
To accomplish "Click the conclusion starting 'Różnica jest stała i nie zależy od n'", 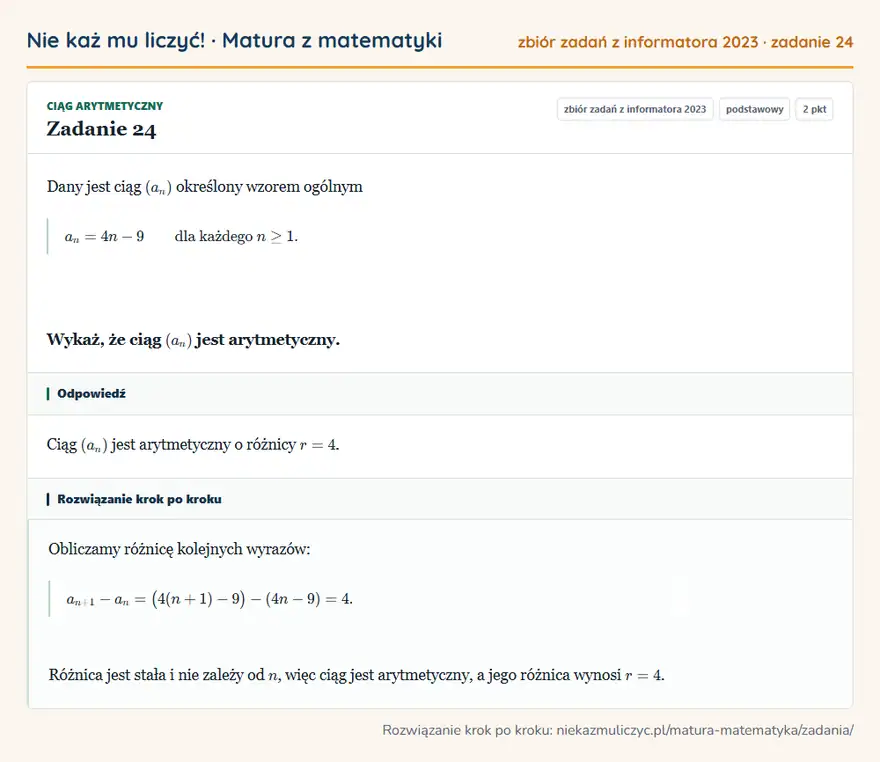I will coord(356,675).
